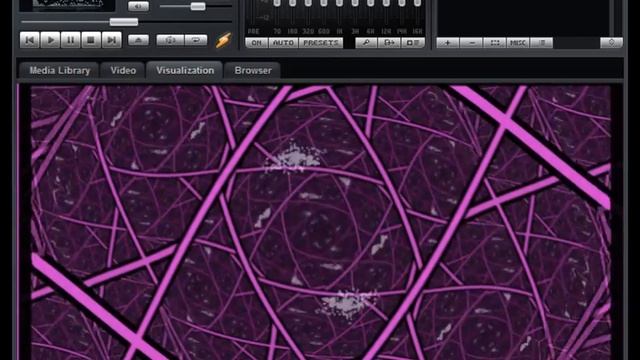Move the song seek bar handle
The image size is (640, 360).
pos(124,22)
